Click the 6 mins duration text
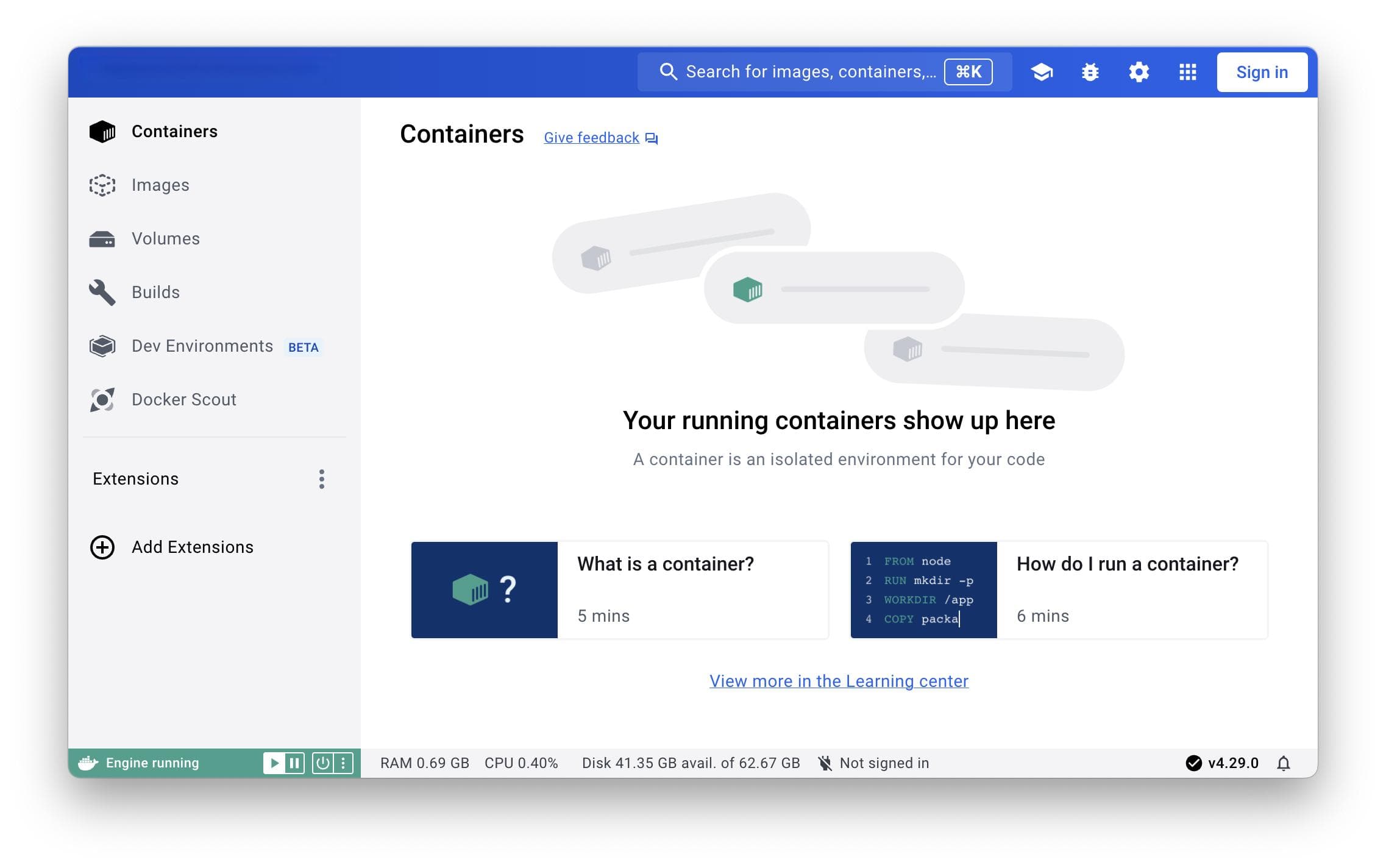1386x868 pixels. coord(1043,616)
